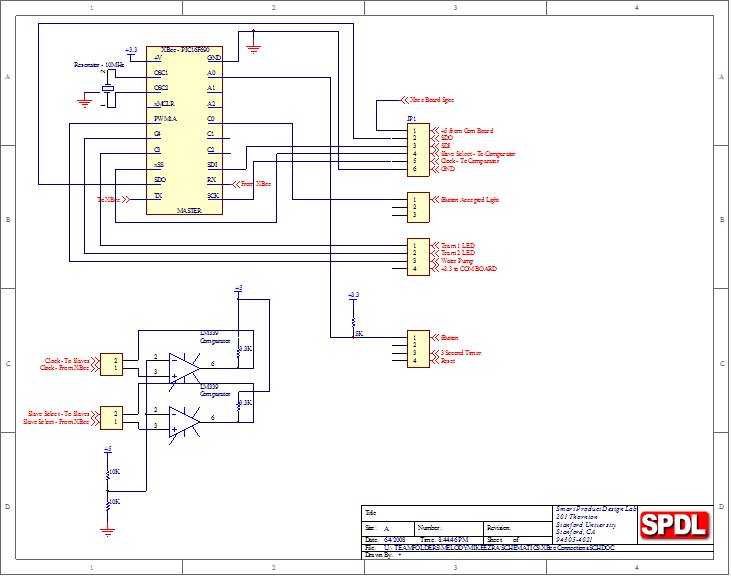Select the Slave Select two-pin connector

[116, 417]
